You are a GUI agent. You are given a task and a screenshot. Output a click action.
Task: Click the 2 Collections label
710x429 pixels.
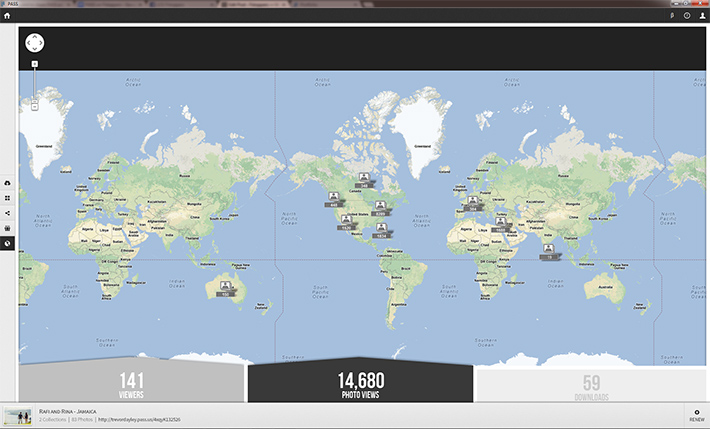(x=53, y=419)
